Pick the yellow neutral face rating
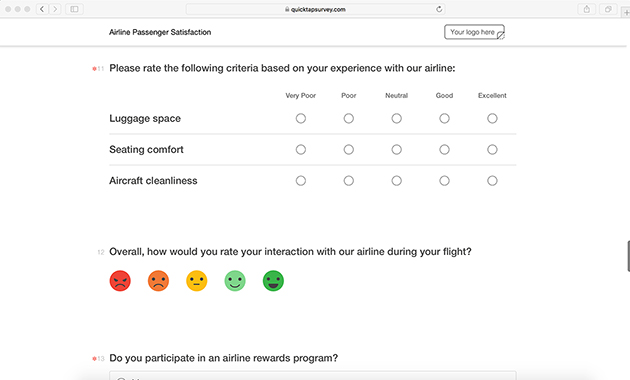Screen dimensions: 630x380 [x=196, y=281]
